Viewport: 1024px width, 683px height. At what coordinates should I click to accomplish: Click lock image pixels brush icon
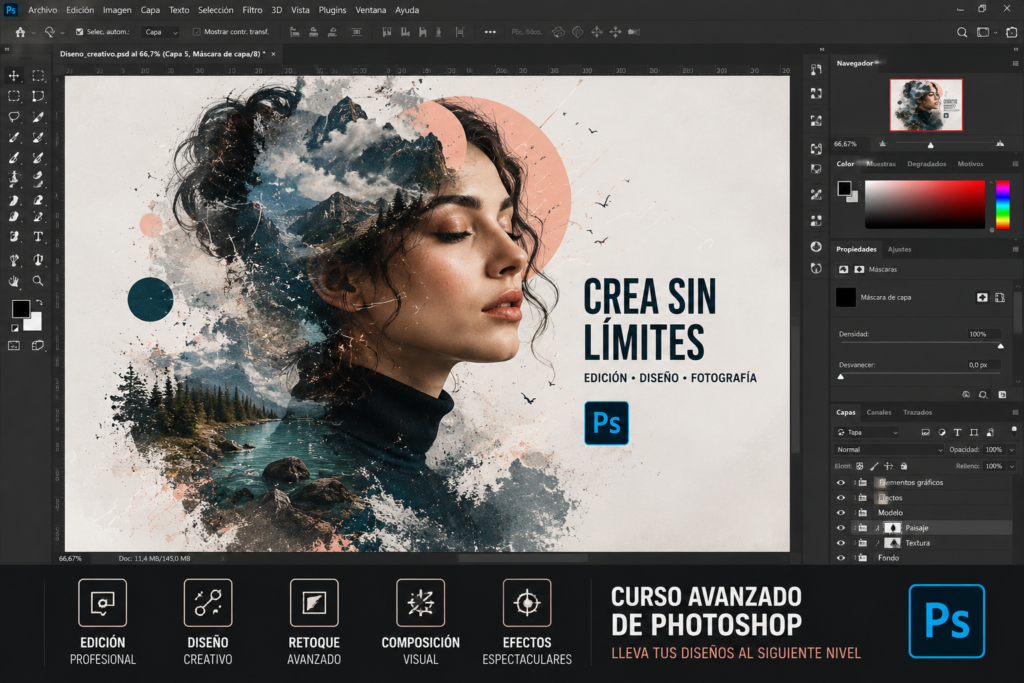pos(874,466)
